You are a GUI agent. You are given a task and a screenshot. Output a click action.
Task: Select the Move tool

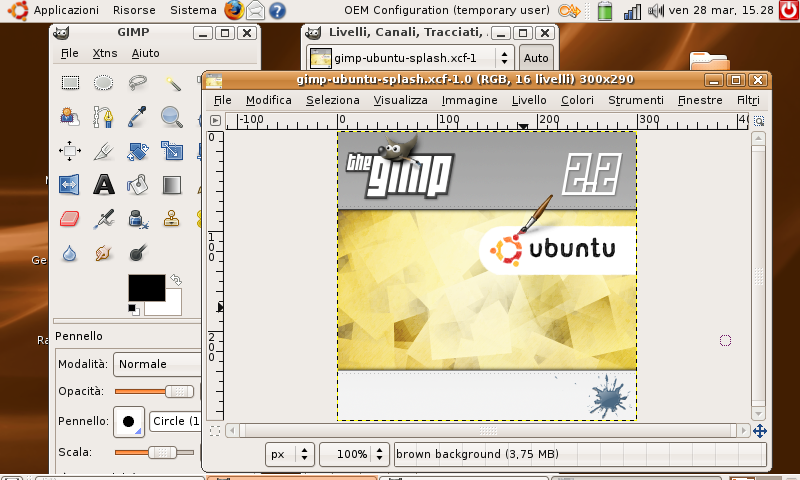69,151
